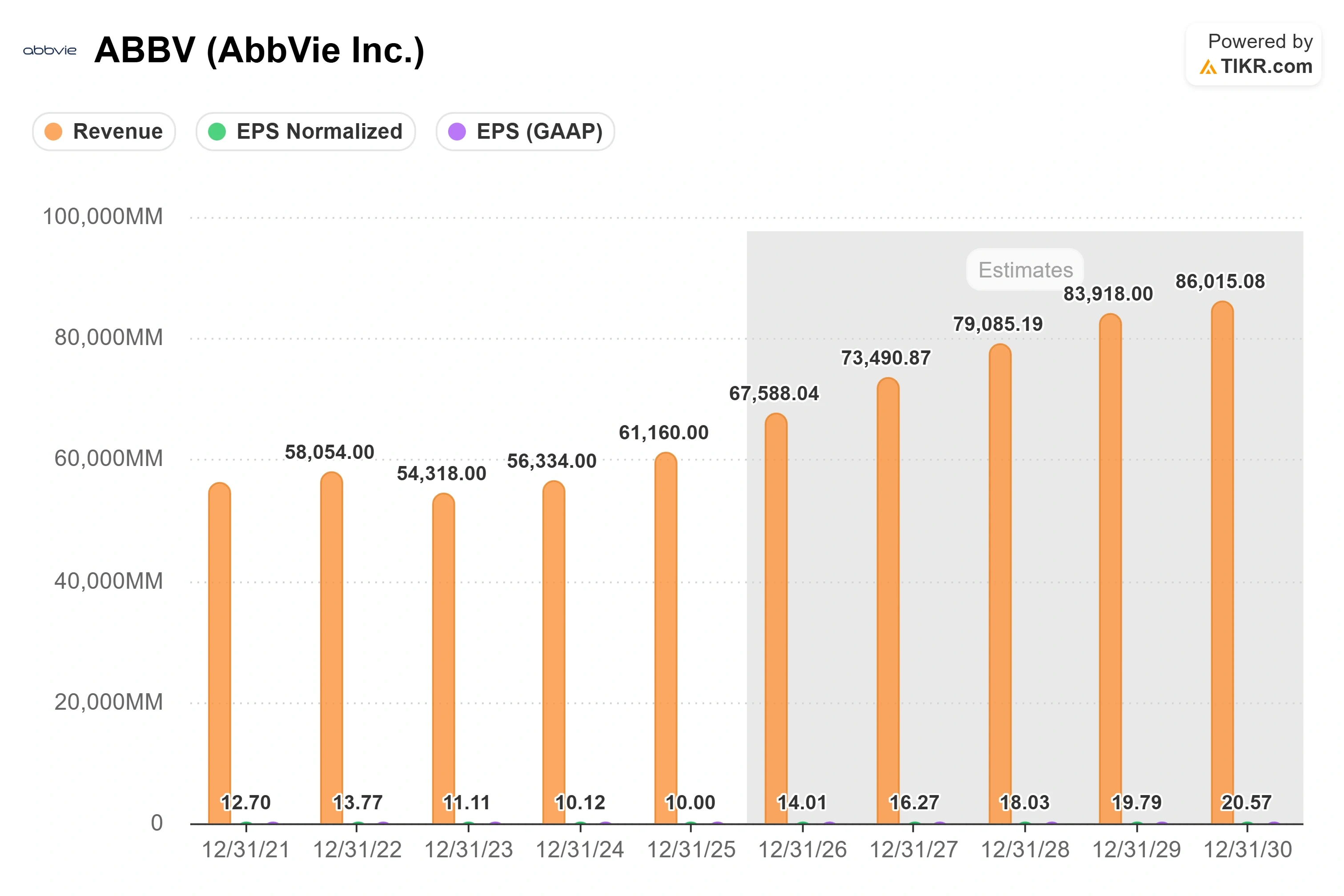Toggle the EPS Normalized legend series
The height and width of the screenshot is (896, 1344).
coord(305,132)
